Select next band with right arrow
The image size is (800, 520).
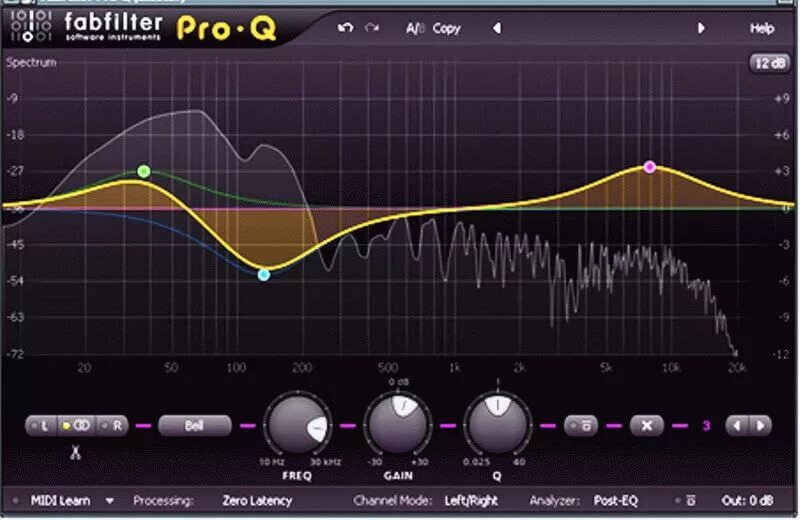(760, 425)
